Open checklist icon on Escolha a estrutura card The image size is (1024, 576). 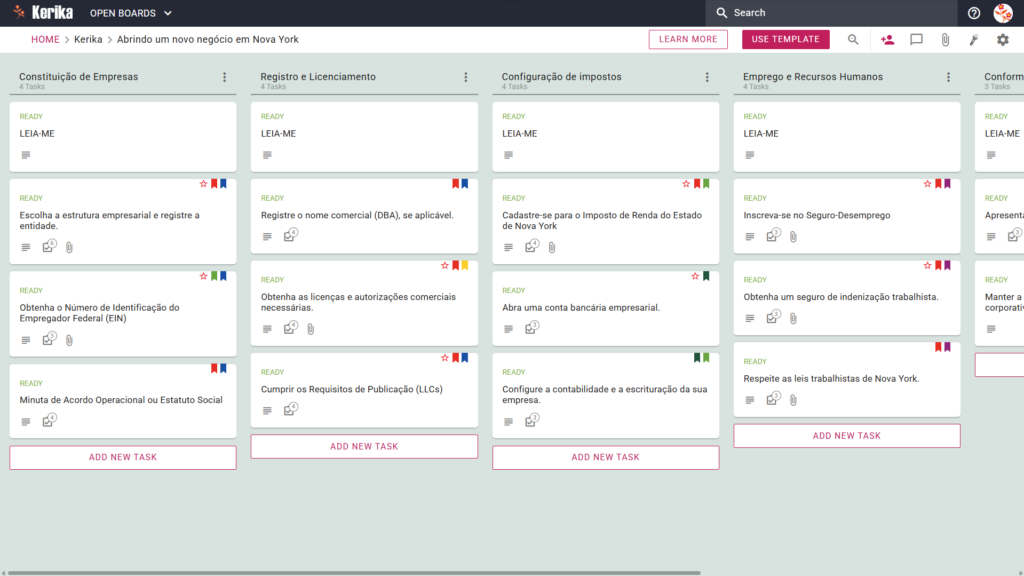click(48, 246)
